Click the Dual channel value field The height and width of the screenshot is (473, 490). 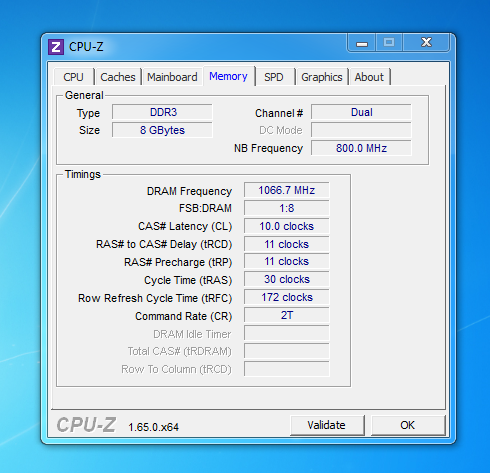point(361,112)
